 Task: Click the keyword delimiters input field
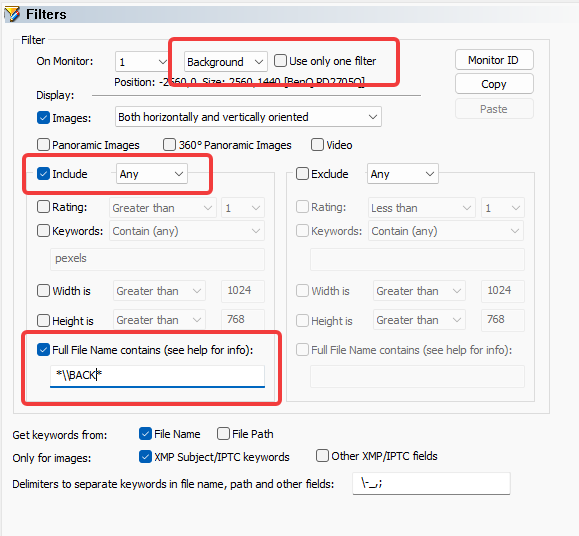431,483
